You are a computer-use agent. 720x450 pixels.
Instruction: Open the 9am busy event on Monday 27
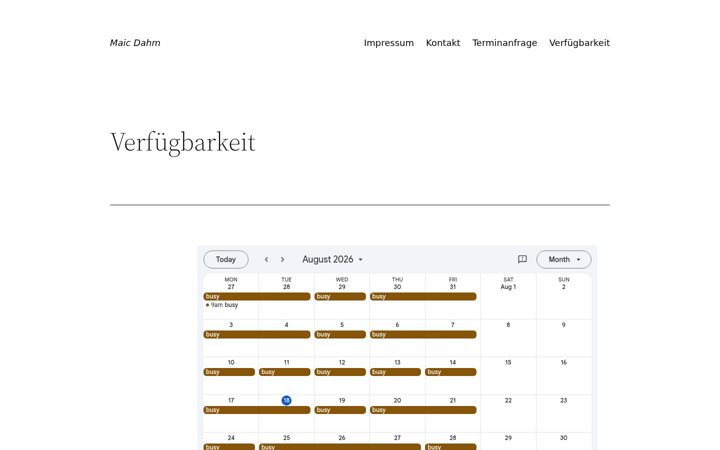click(x=222, y=305)
